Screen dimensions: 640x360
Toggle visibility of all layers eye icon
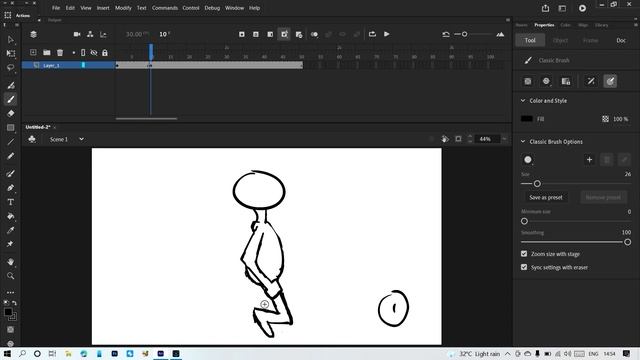click(94, 53)
